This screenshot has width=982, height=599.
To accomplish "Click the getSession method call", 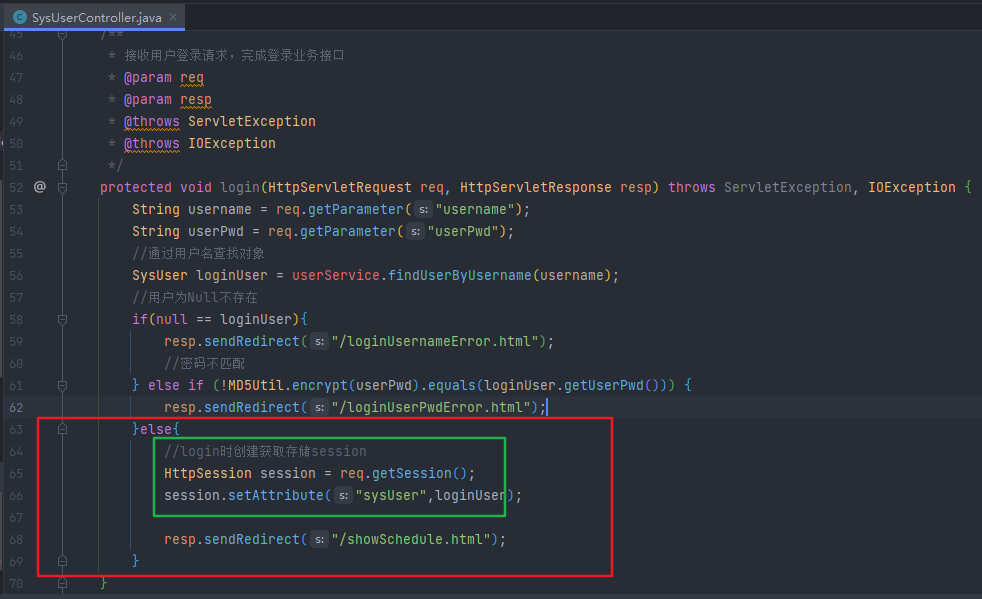I will point(411,473).
